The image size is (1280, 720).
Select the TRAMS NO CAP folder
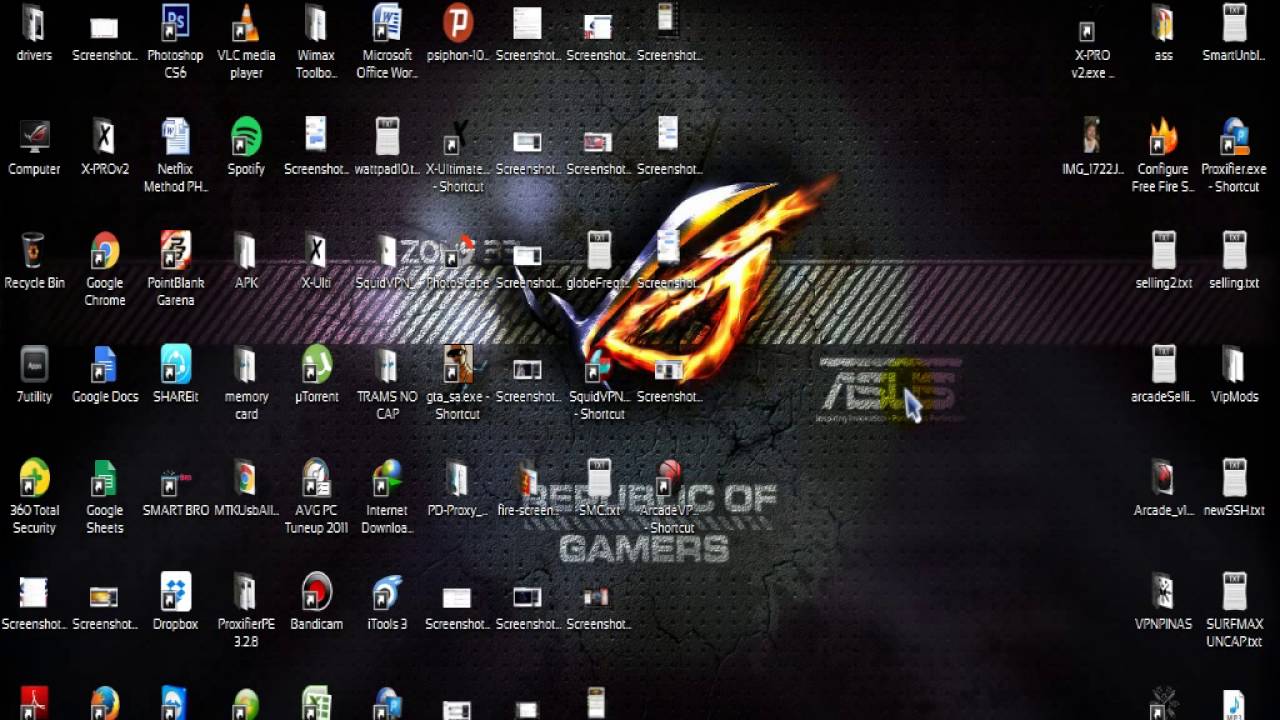(x=387, y=365)
